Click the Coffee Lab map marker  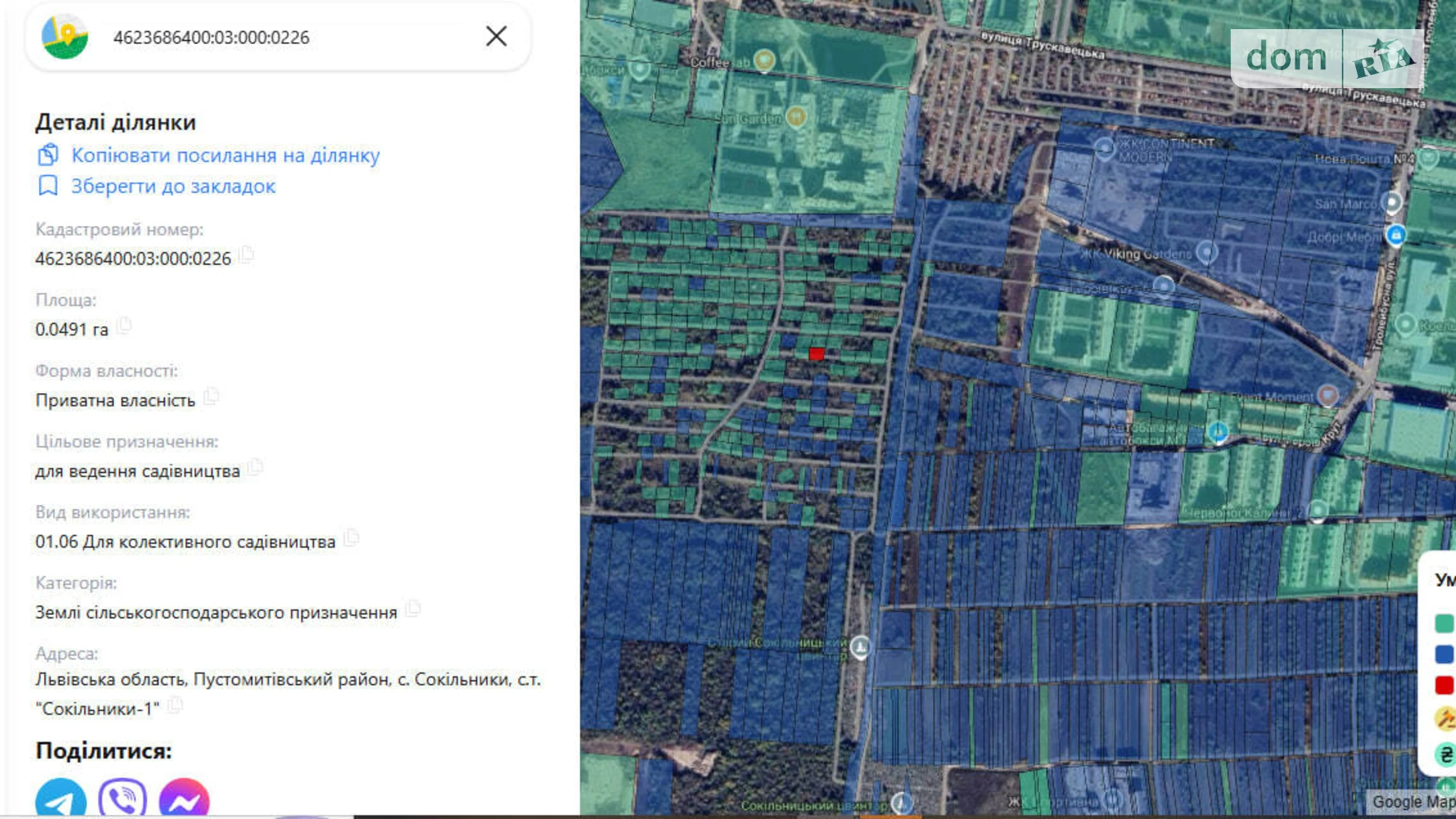point(763,60)
